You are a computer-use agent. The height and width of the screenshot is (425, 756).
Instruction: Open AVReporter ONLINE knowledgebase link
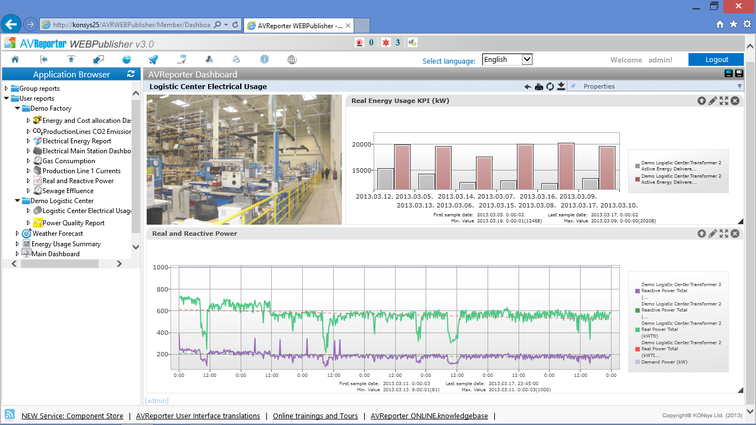click(x=429, y=416)
